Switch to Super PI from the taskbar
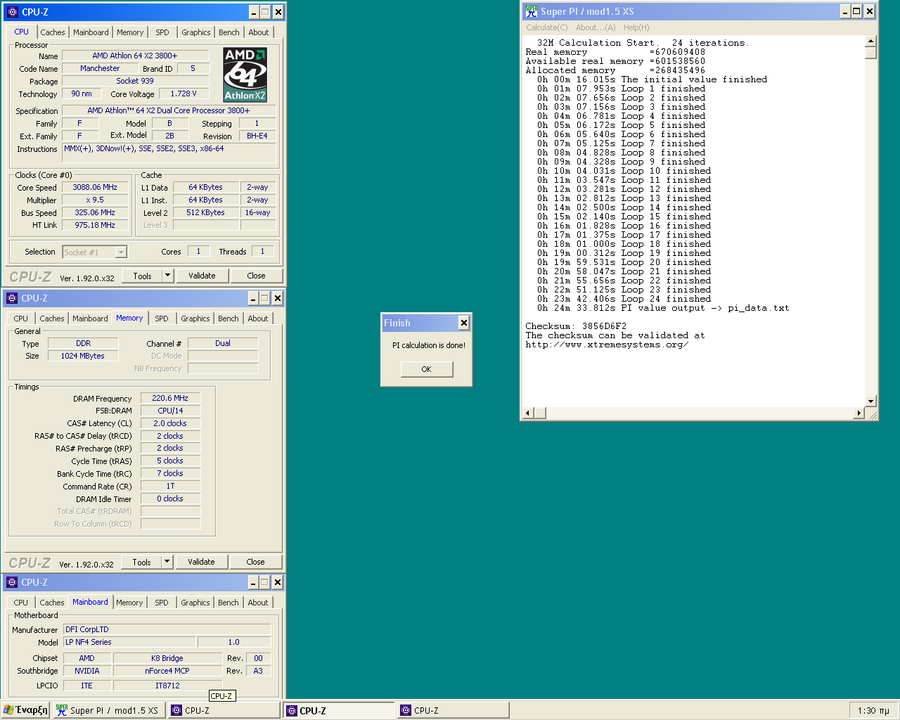Screen dimensions: 900x720 108,710
